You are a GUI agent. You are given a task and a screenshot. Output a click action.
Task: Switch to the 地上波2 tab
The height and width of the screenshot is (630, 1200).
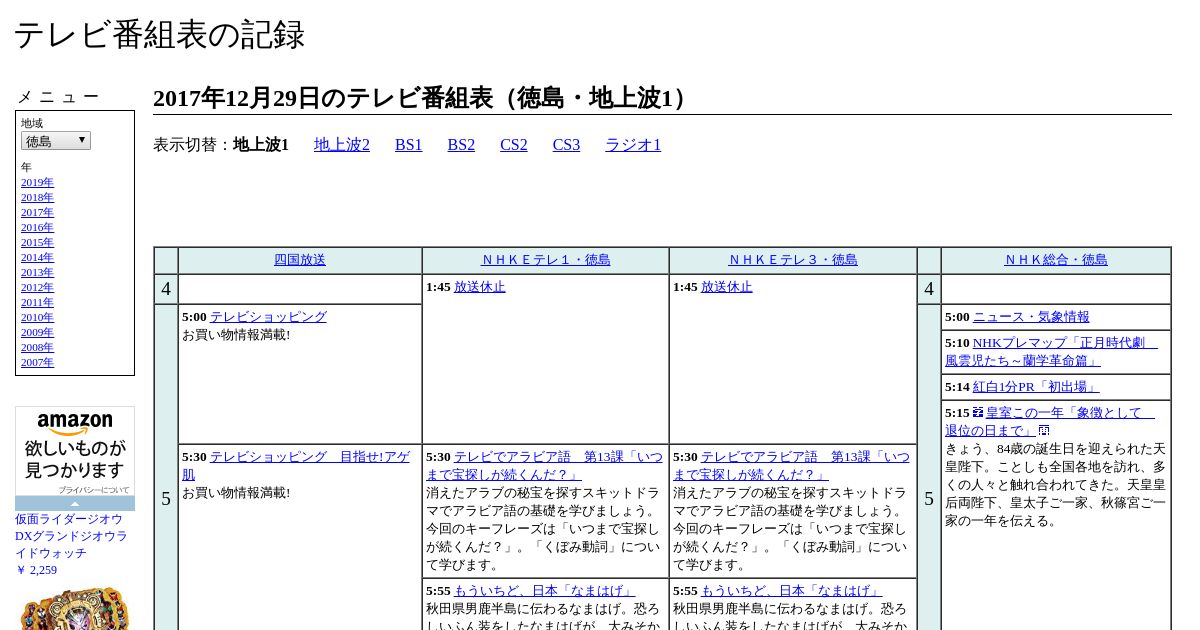pyautogui.click(x=342, y=144)
